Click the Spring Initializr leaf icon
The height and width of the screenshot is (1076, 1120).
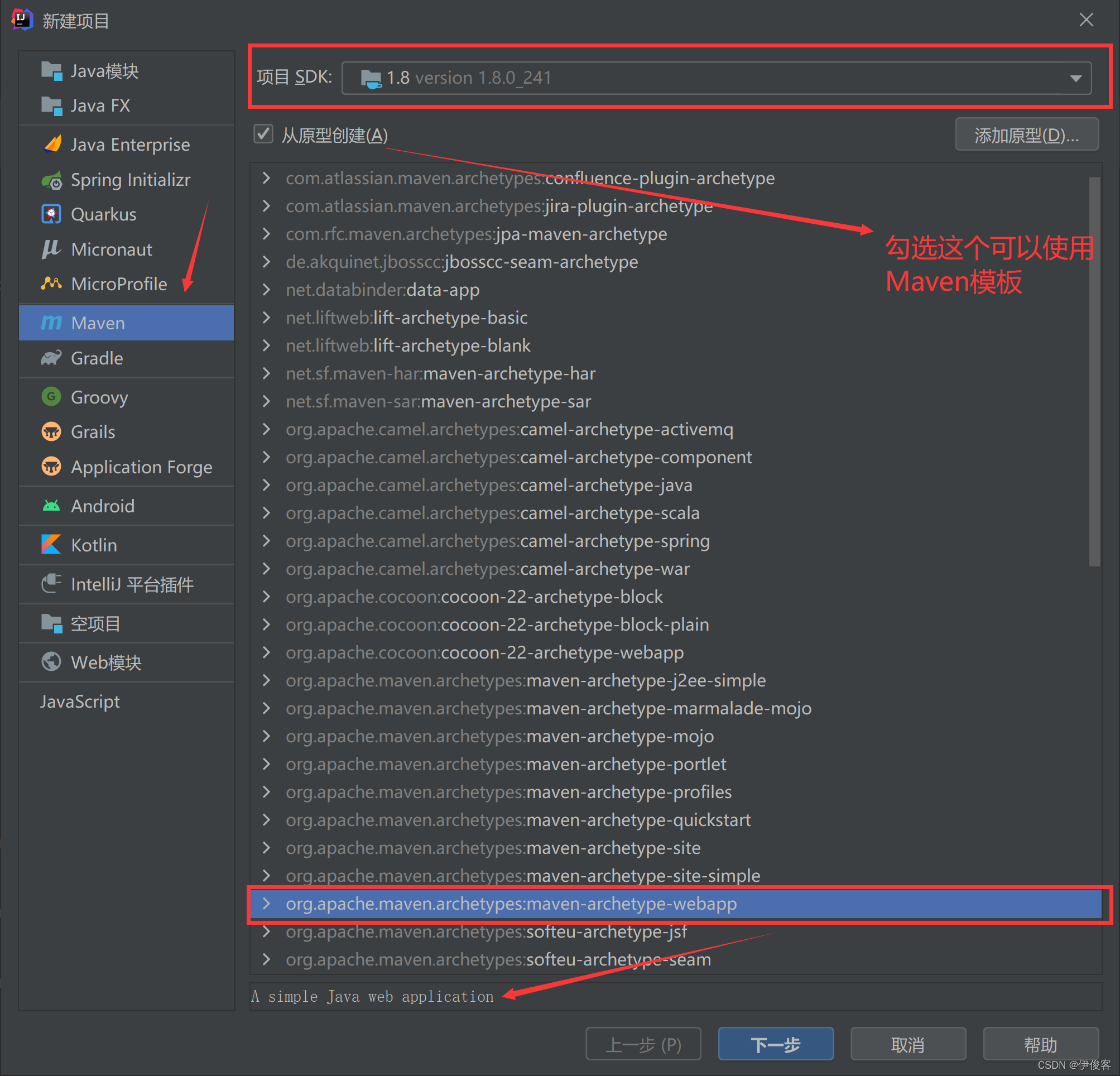click(51, 180)
